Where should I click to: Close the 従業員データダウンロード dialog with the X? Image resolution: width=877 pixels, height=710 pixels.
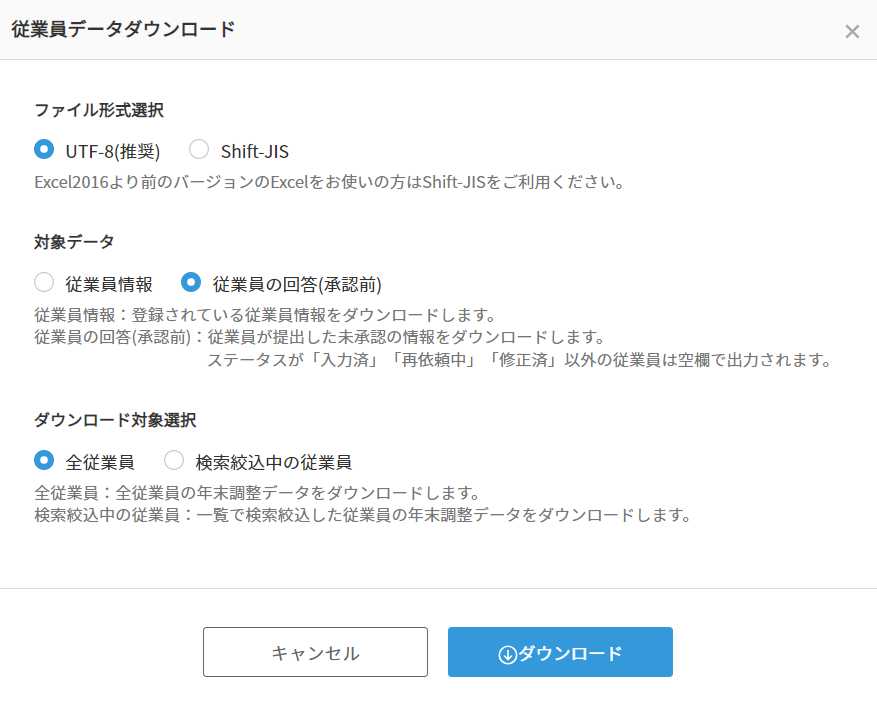click(852, 31)
